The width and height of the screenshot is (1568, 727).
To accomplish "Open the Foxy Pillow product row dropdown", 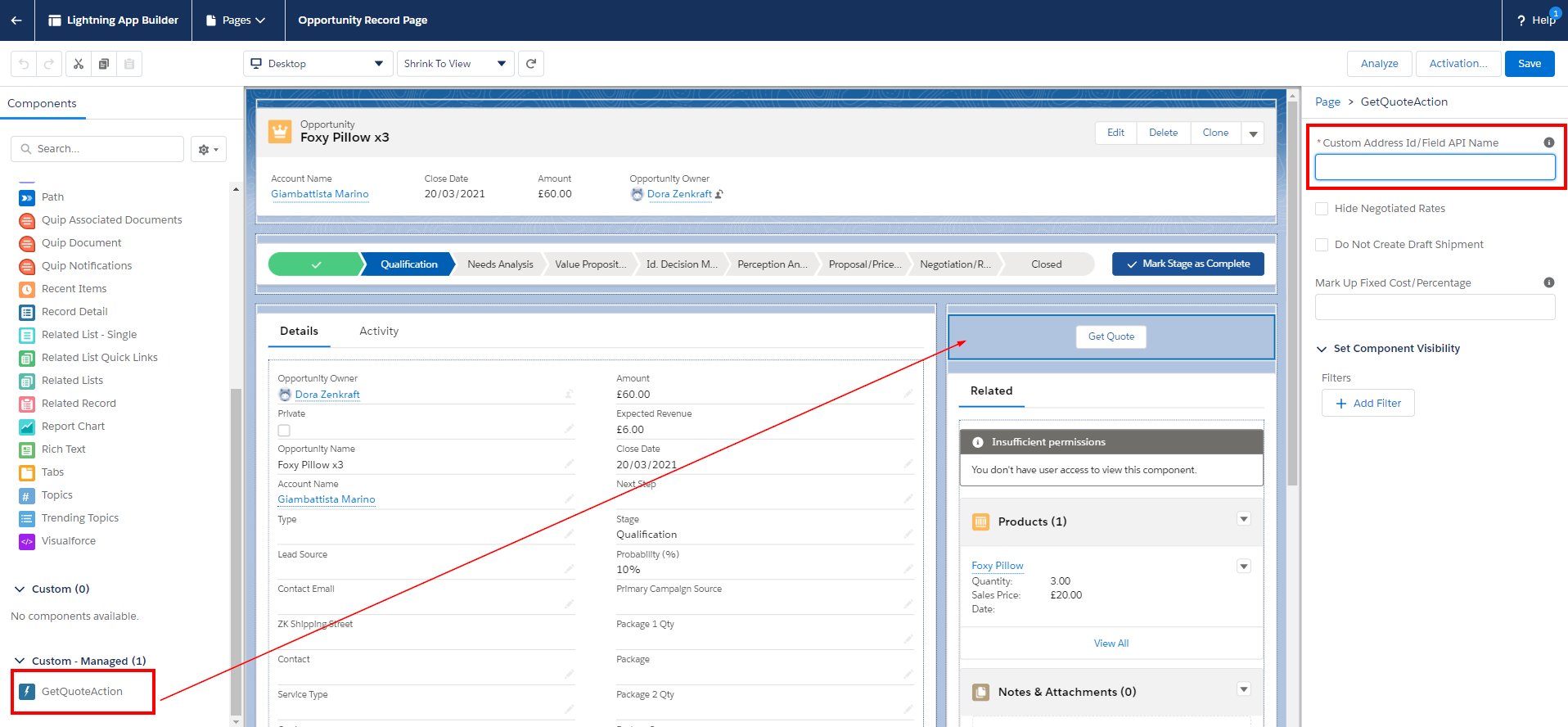I will [1244, 567].
